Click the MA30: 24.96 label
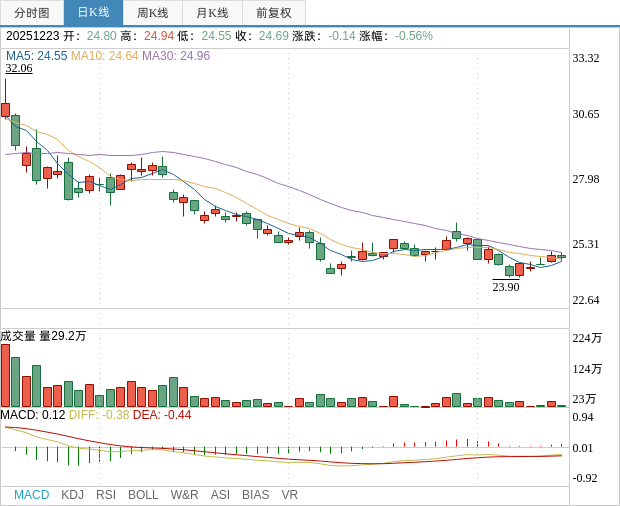620x506 pixels. (x=176, y=56)
